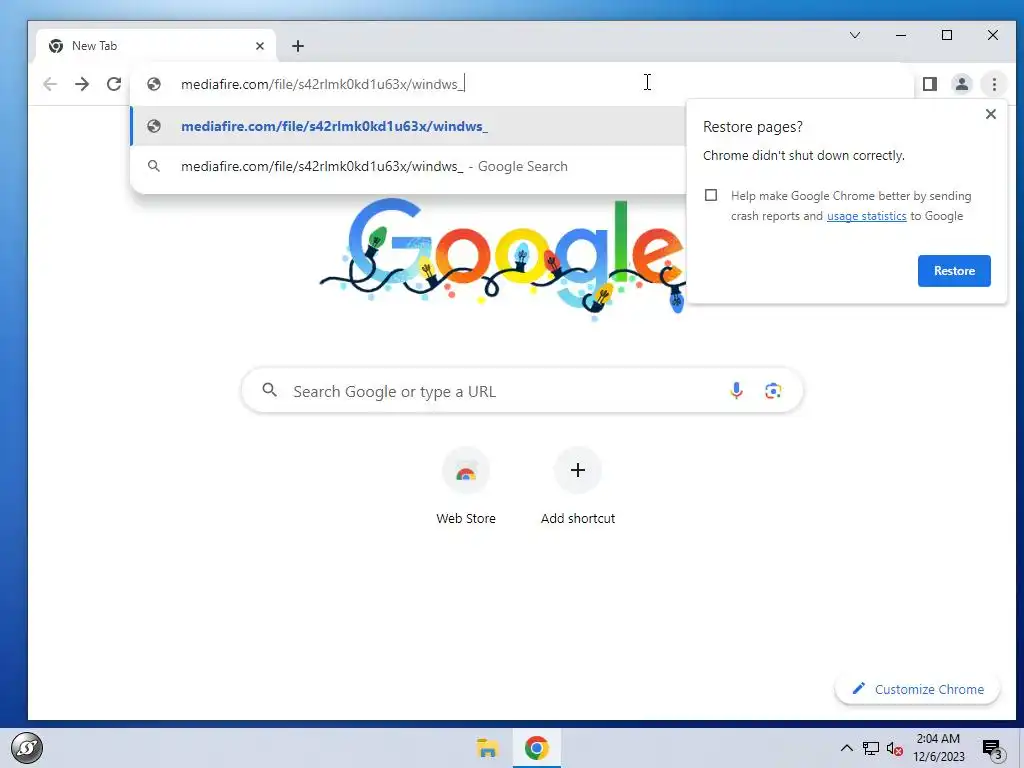Start voice search with the microphone icon
1024x768 pixels.
(x=736, y=391)
